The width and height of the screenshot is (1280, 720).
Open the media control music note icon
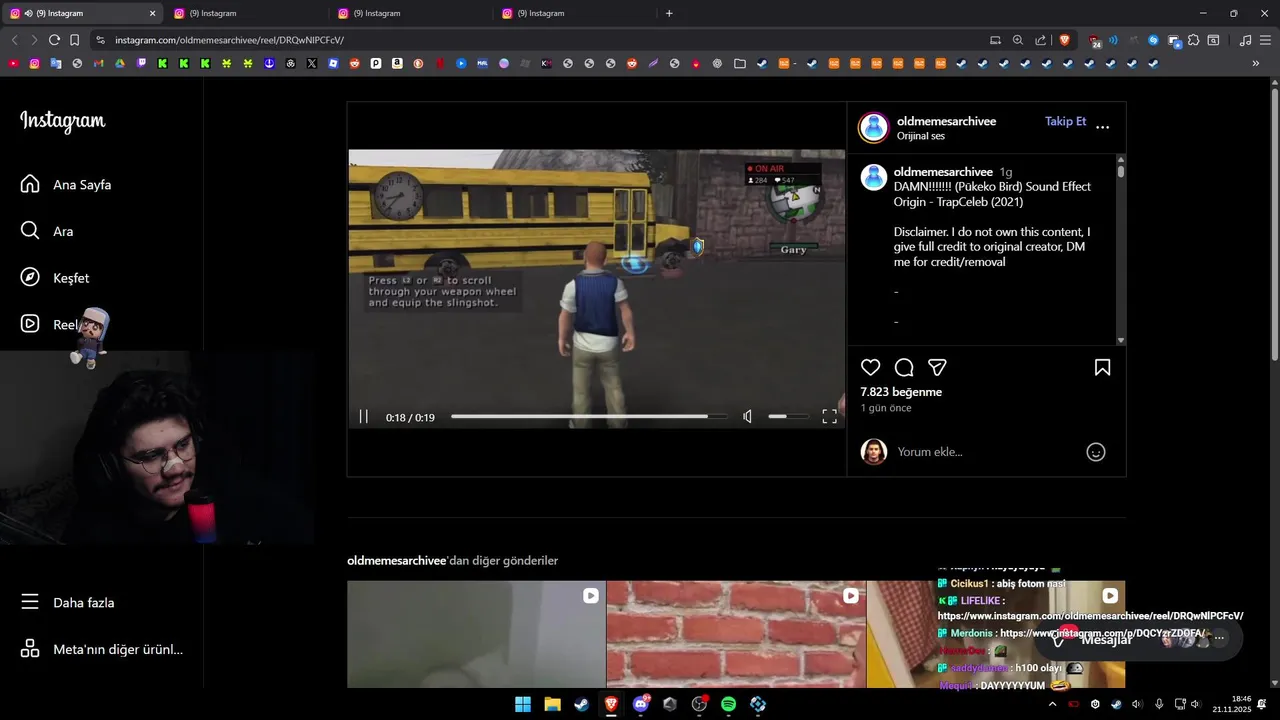pos(1245,40)
